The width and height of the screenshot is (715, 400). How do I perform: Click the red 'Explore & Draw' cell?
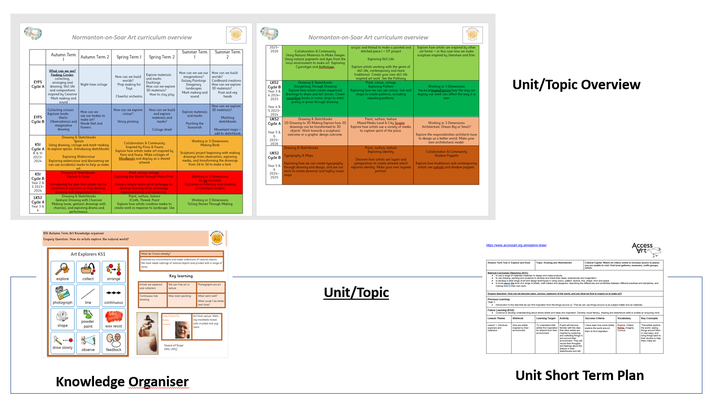coord(79,182)
